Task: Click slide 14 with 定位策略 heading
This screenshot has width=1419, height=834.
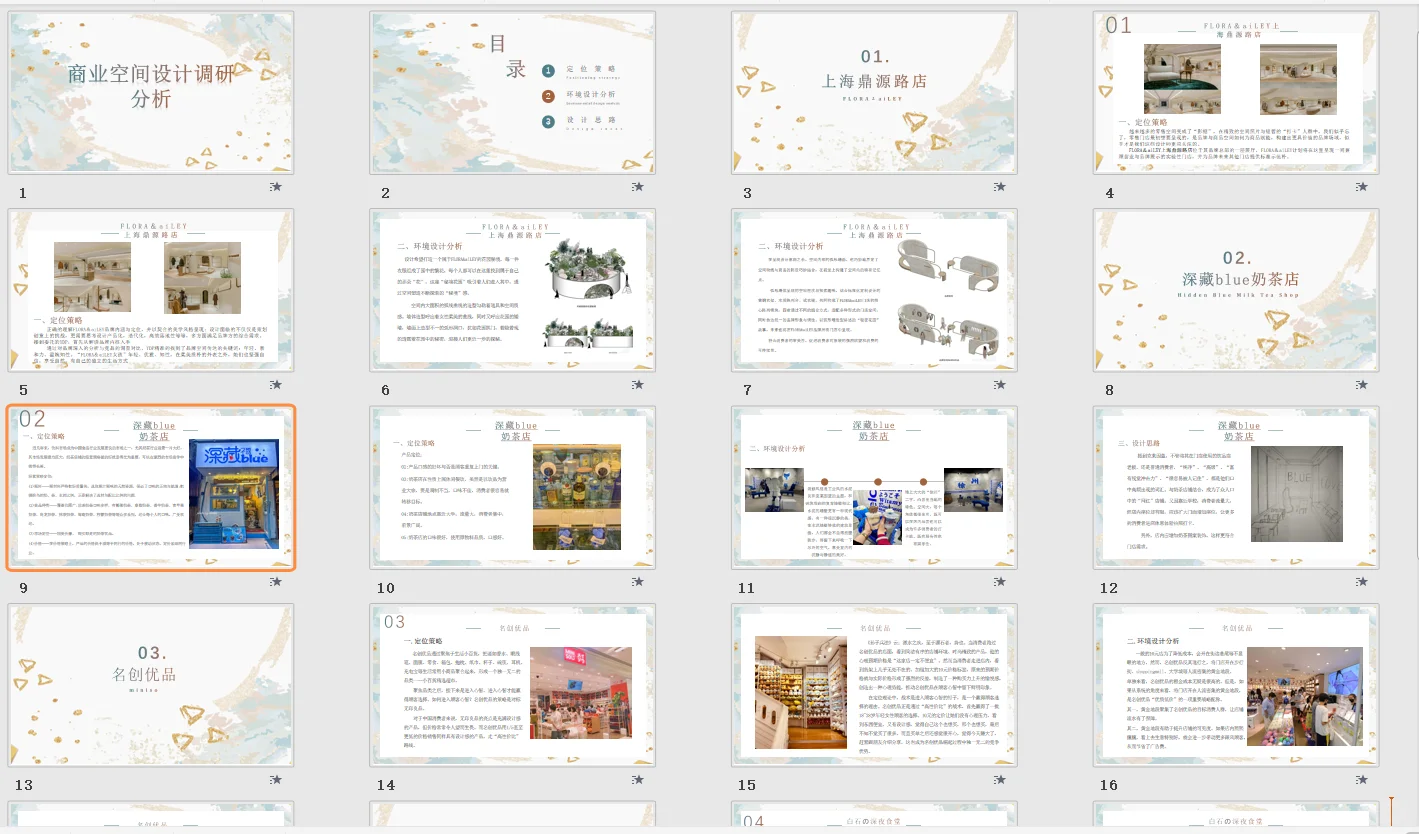Action: 512,685
